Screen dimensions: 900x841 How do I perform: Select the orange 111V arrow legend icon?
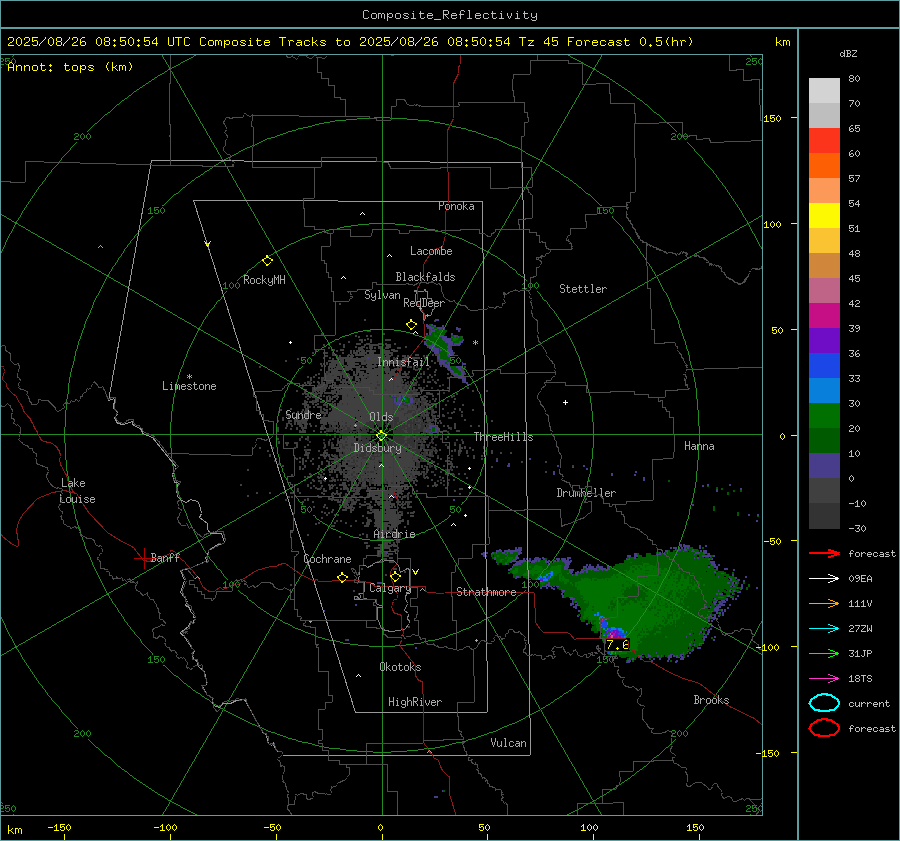[x=824, y=603]
